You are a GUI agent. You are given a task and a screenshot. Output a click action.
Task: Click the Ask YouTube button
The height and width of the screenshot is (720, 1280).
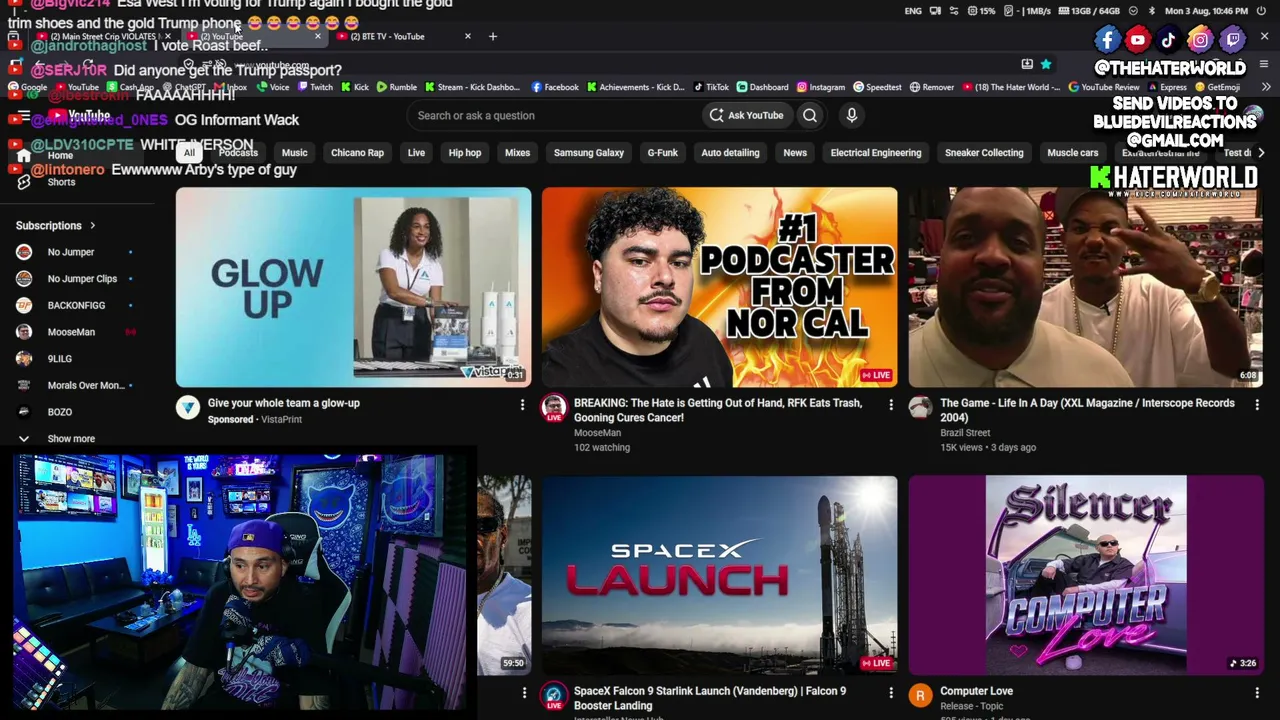point(747,115)
